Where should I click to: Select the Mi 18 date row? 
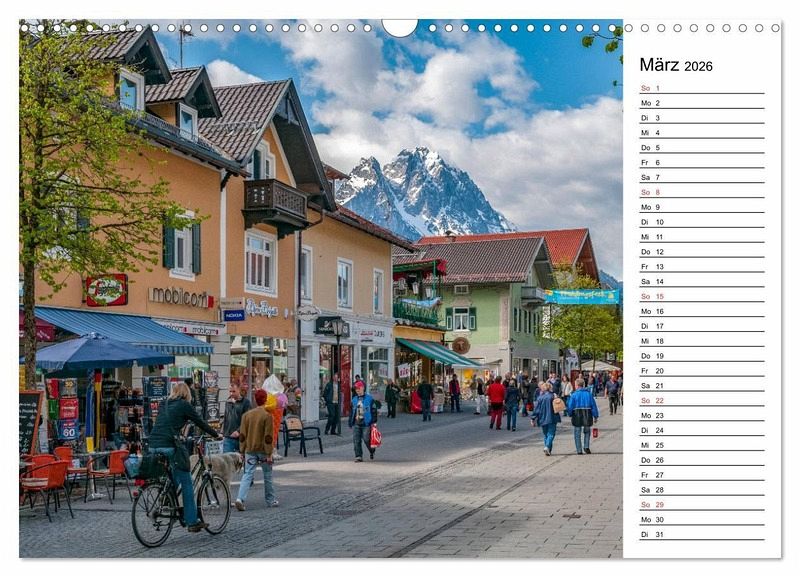tap(702, 341)
